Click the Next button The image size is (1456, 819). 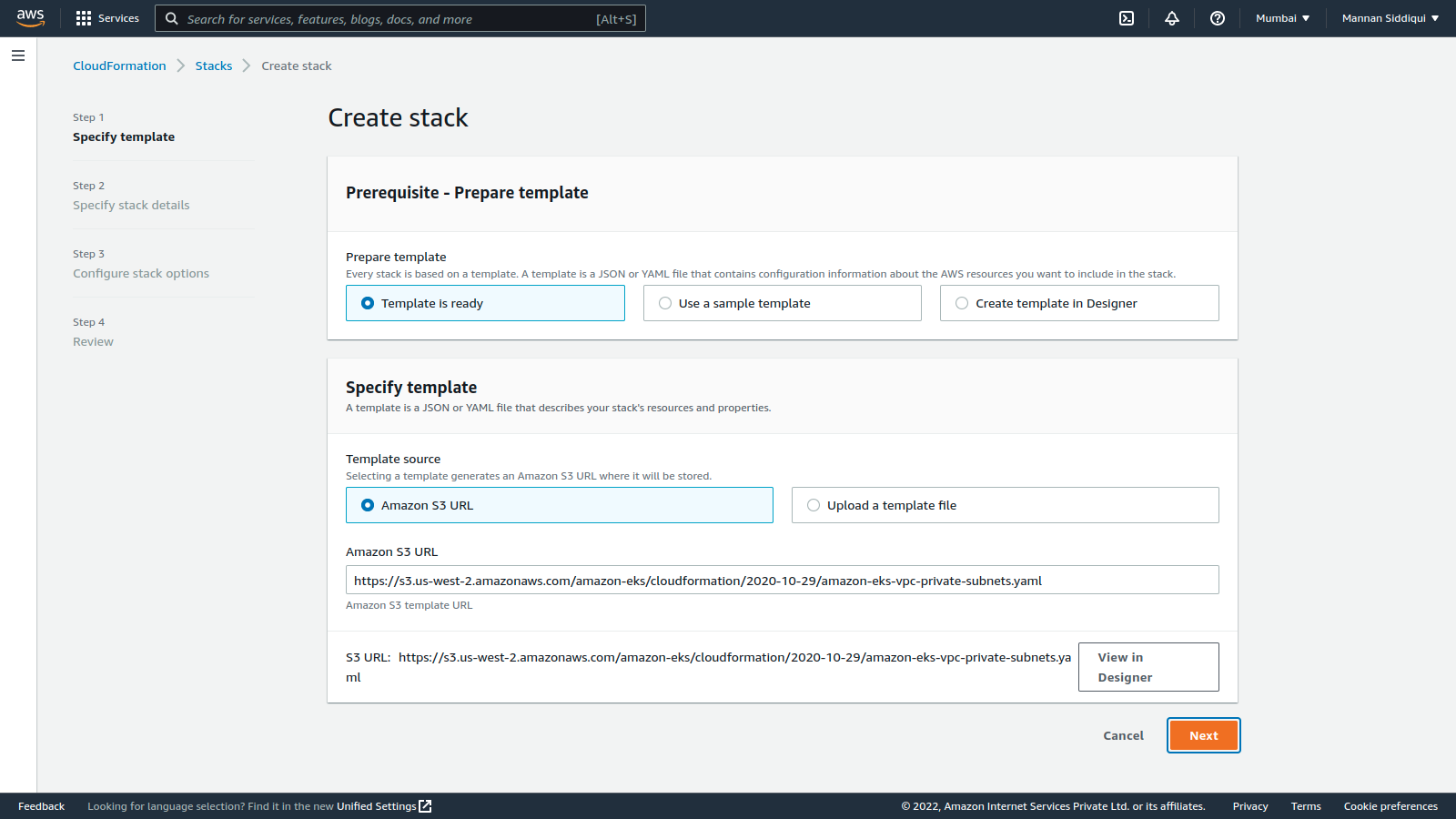click(1203, 735)
